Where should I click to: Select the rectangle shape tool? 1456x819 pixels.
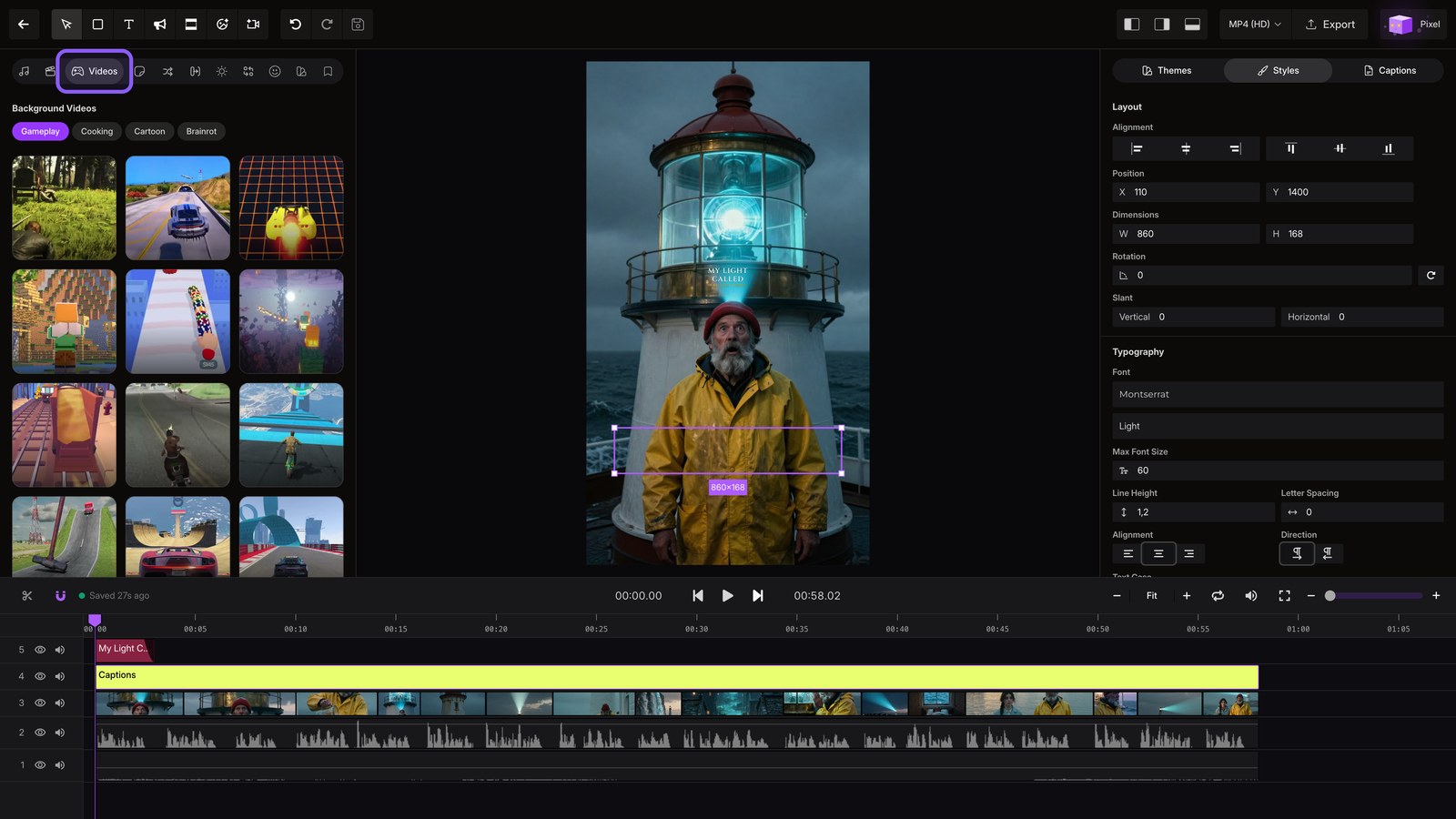[97, 25]
